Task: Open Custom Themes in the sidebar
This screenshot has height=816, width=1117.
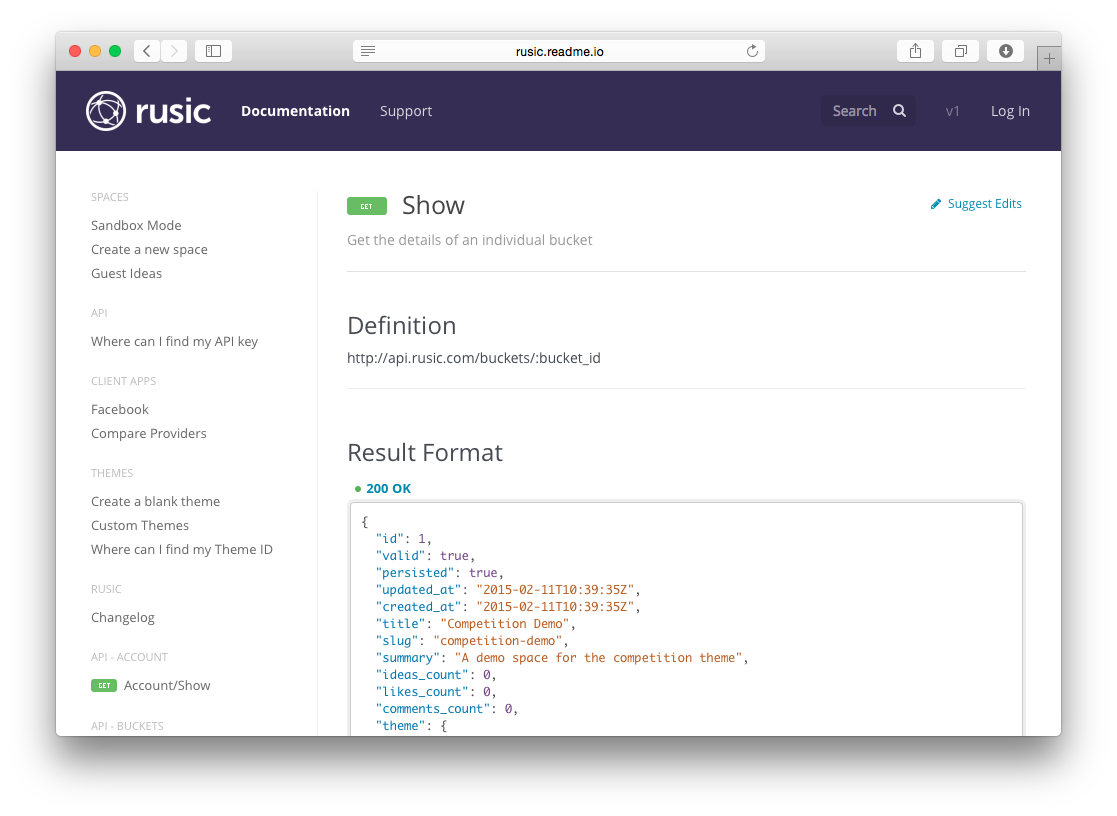Action: (x=140, y=525)
